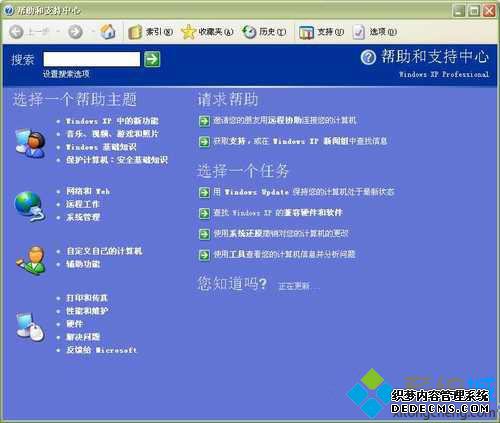This screenshot has height=423, width=500.
Task: Click the Forward arrow button
Action: click(75, 32)
